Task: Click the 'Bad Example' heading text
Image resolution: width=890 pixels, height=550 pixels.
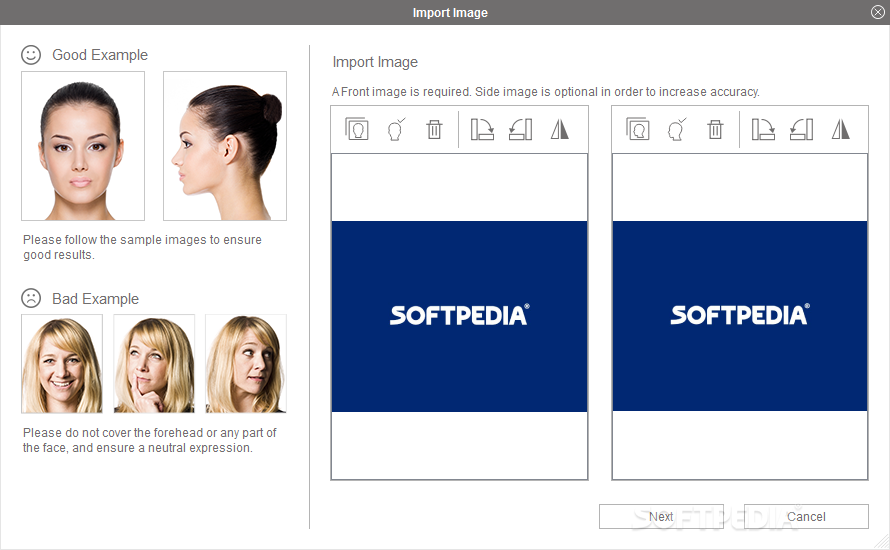Action: [95, 299]
